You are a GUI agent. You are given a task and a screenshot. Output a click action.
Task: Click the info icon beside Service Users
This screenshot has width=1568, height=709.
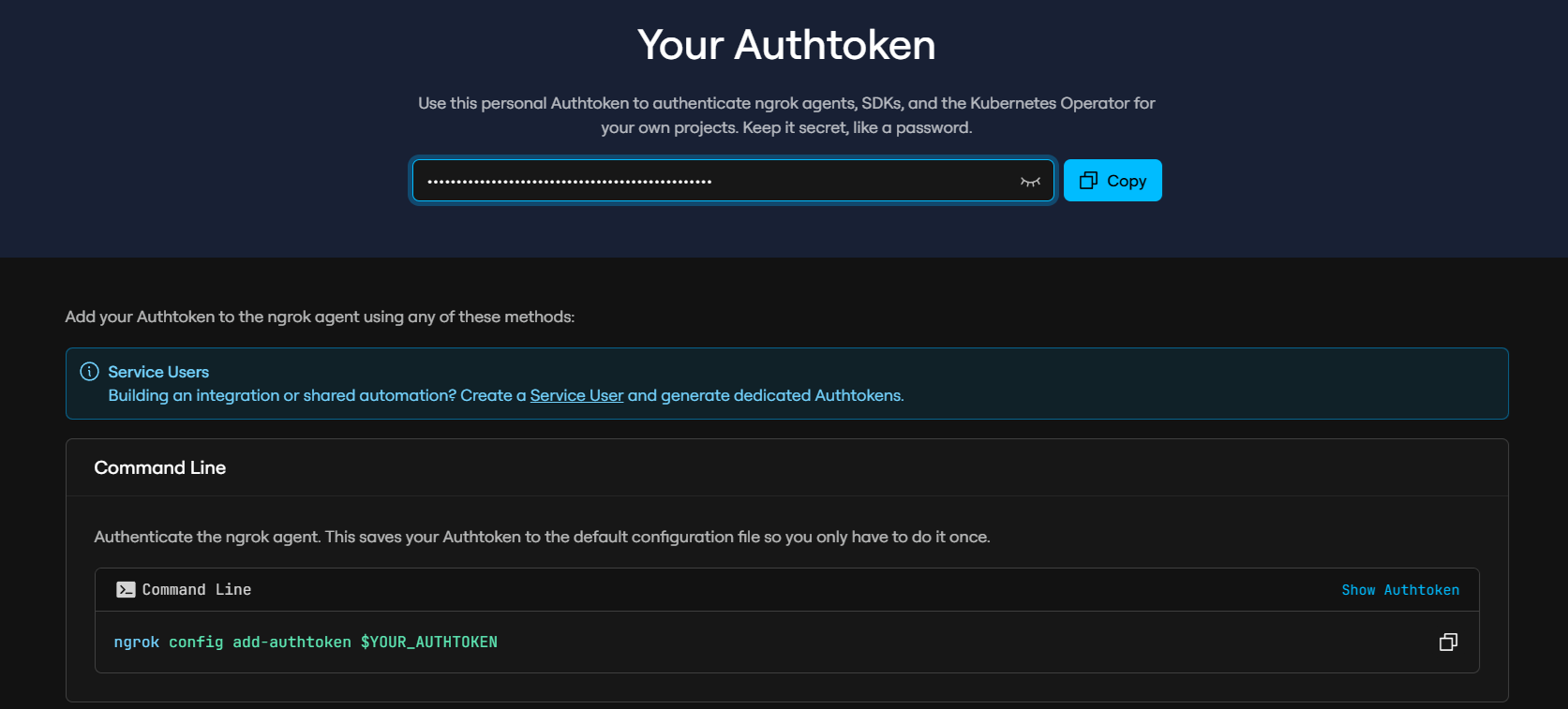pyautogui.click(x=89, y=372)
